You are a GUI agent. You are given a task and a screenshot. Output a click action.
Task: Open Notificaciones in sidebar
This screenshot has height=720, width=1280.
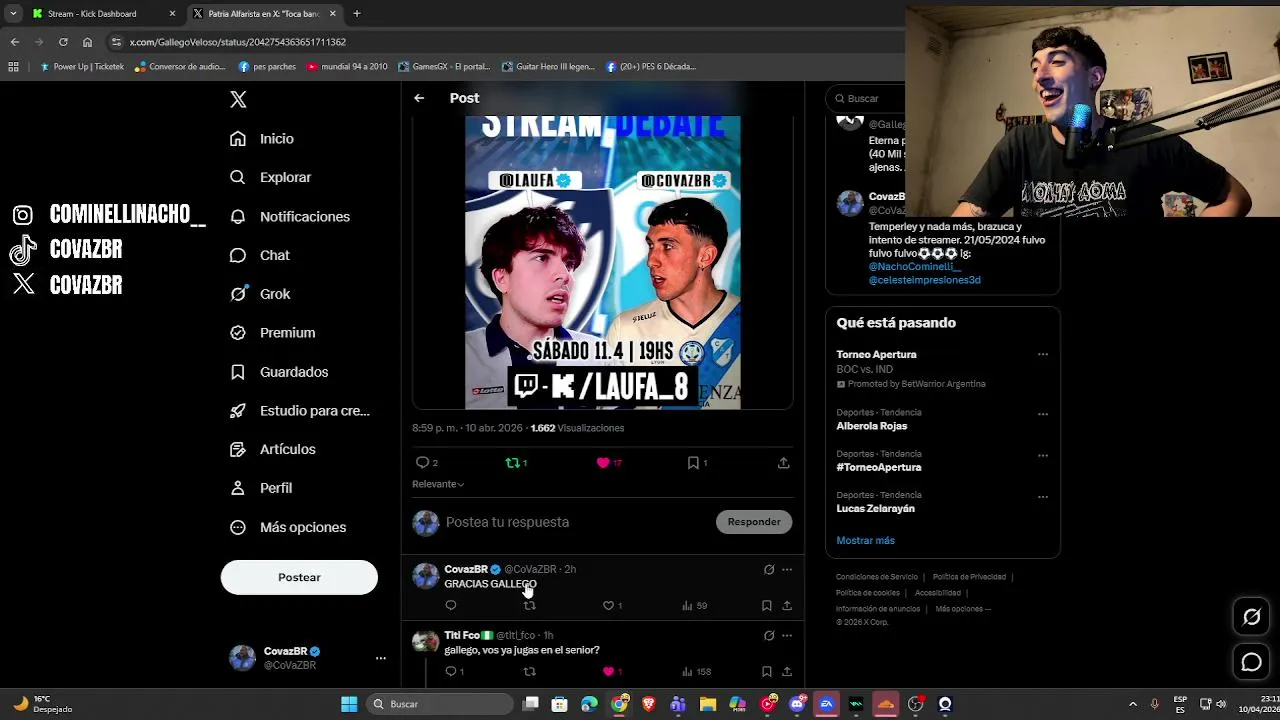(289, 216)
